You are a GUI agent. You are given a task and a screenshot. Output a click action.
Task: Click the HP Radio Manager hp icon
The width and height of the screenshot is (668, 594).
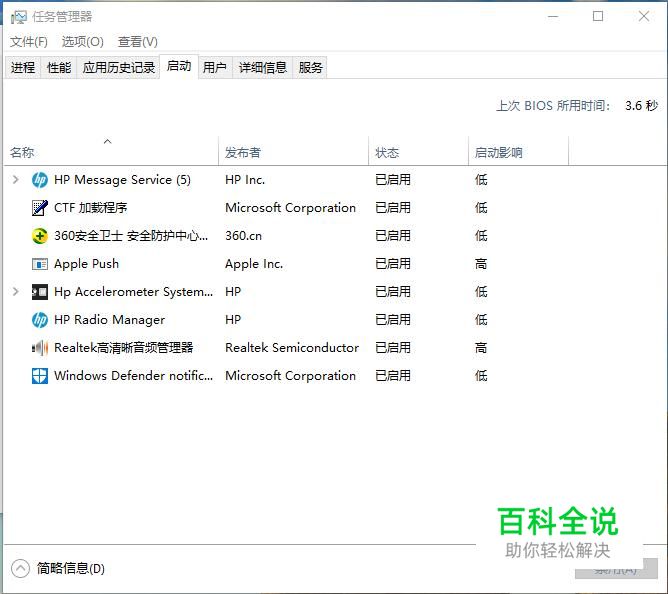[x=40, y=320]
